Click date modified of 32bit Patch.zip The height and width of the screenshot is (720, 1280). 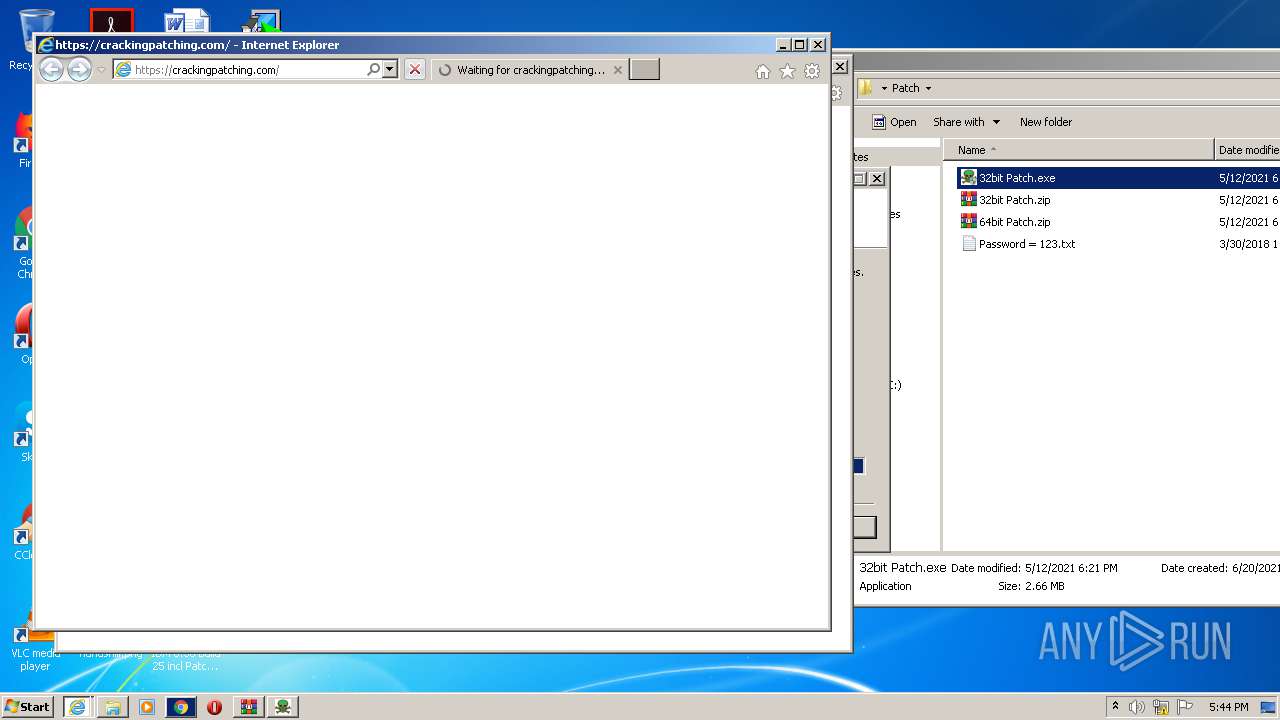pyautogui.click(x=1248, y=200)
